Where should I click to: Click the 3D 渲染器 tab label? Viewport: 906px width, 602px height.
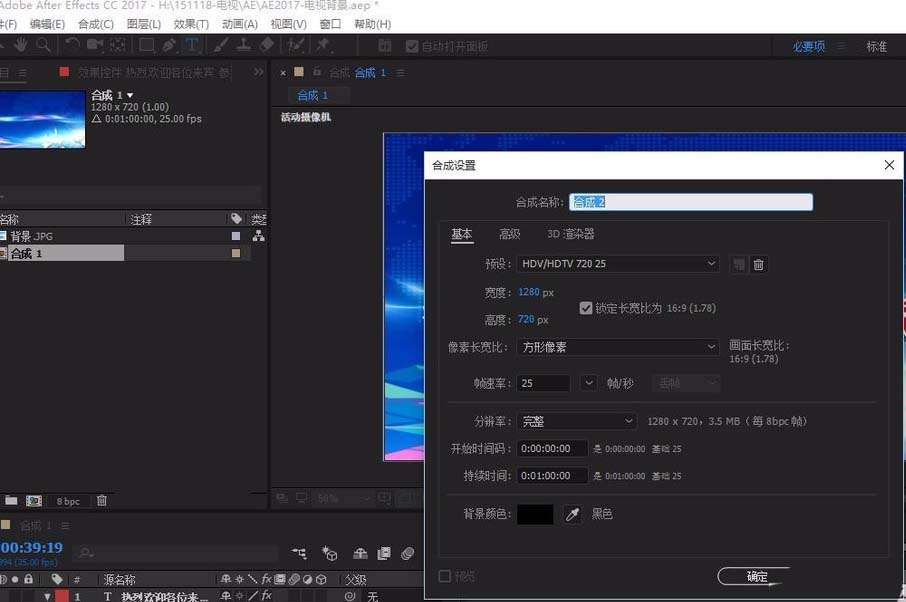(x=571, y=233)
